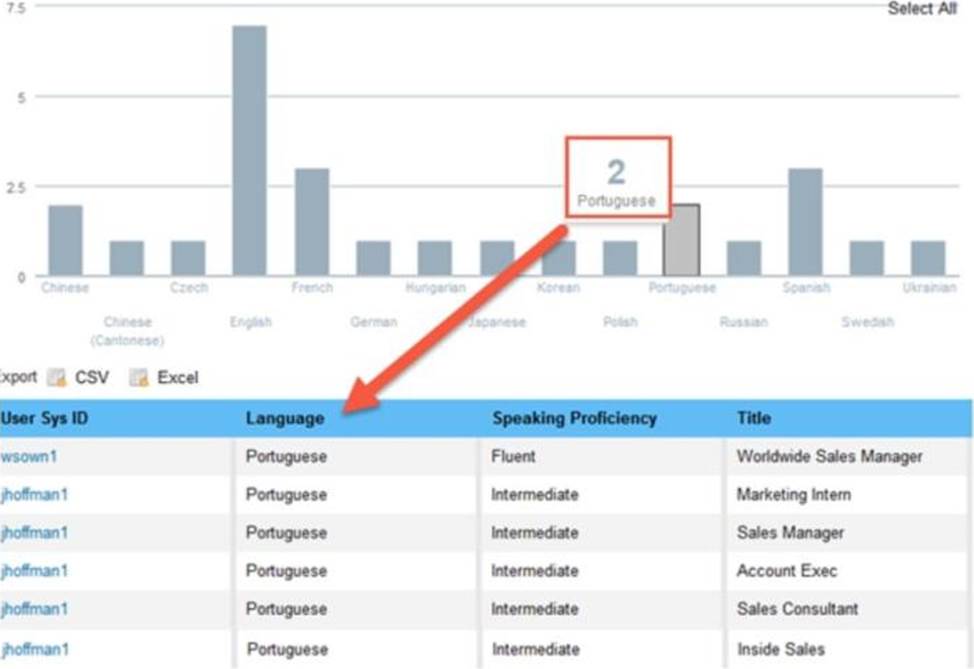Sort by the Language column header
The image size is (974, 669).
click(285, 419)
